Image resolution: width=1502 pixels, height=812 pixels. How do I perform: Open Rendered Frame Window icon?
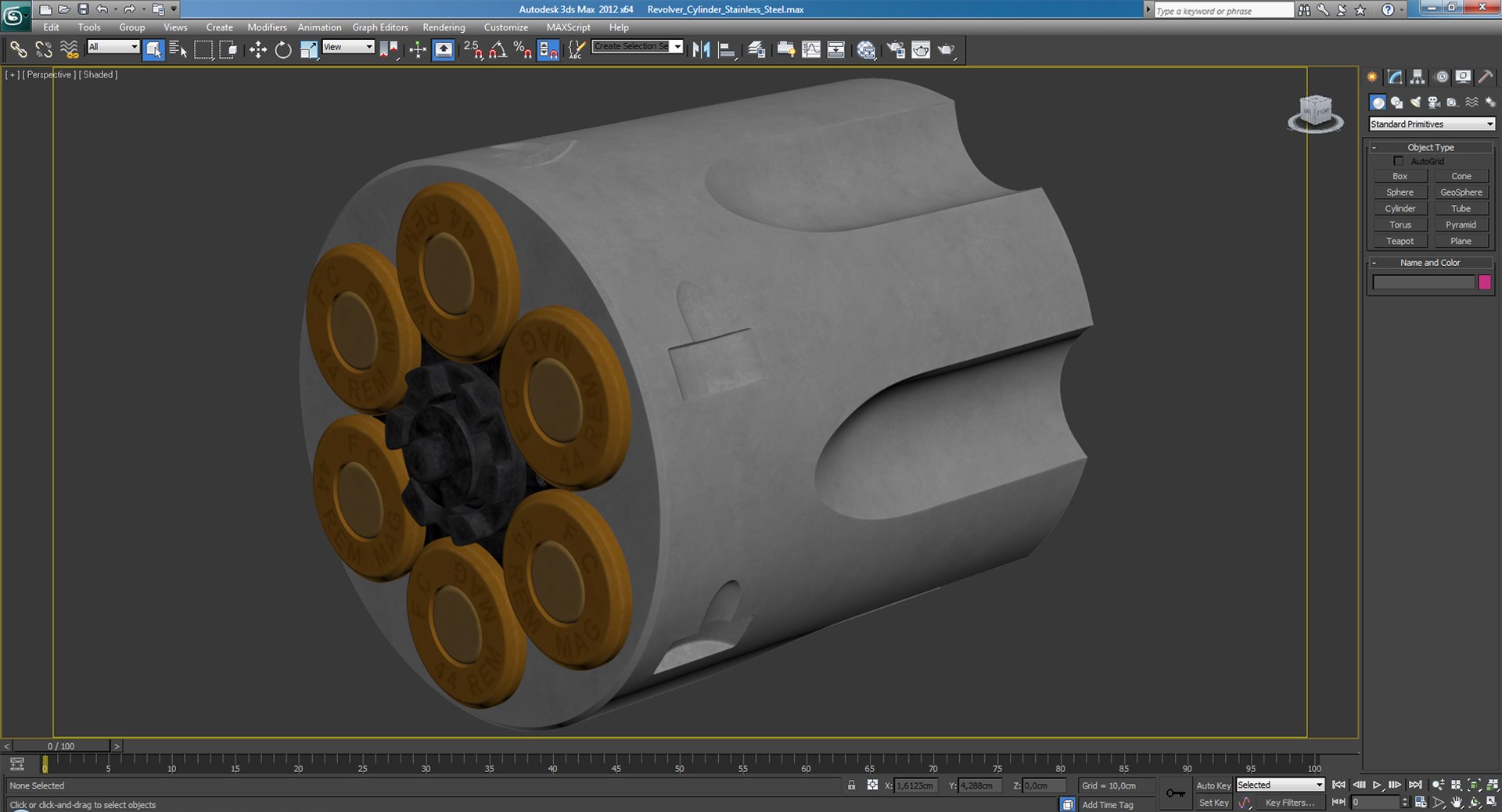(921, 49)
